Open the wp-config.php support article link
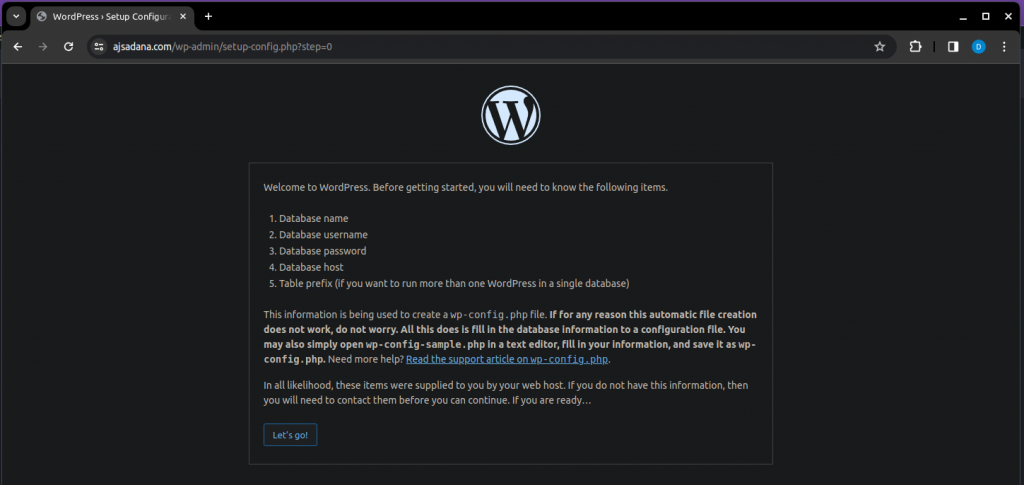The image size is (1024, 485). click(507, 359)
